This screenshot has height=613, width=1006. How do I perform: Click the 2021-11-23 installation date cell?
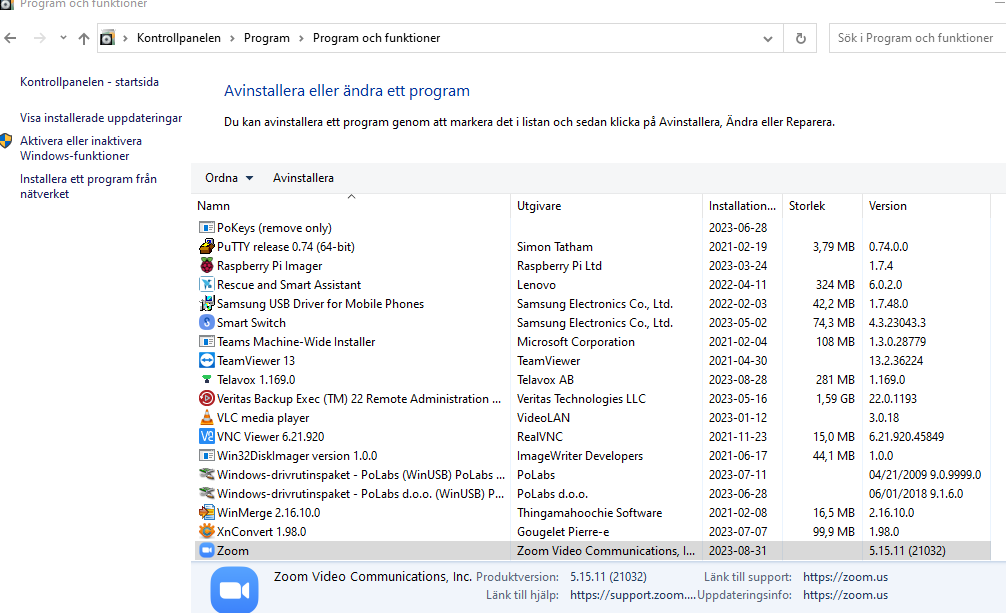[x=738, y=436]
